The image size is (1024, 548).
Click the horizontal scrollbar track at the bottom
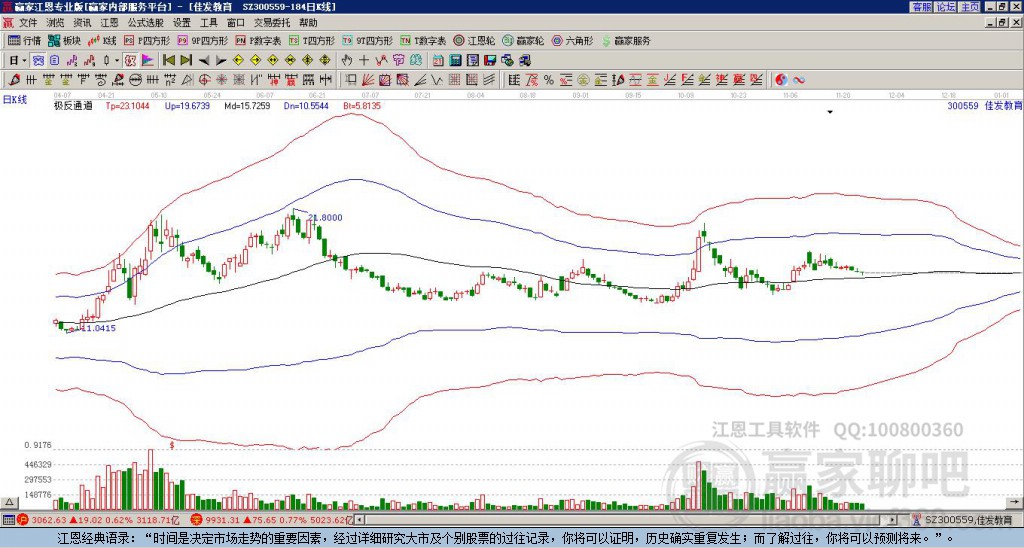[626, 520]
